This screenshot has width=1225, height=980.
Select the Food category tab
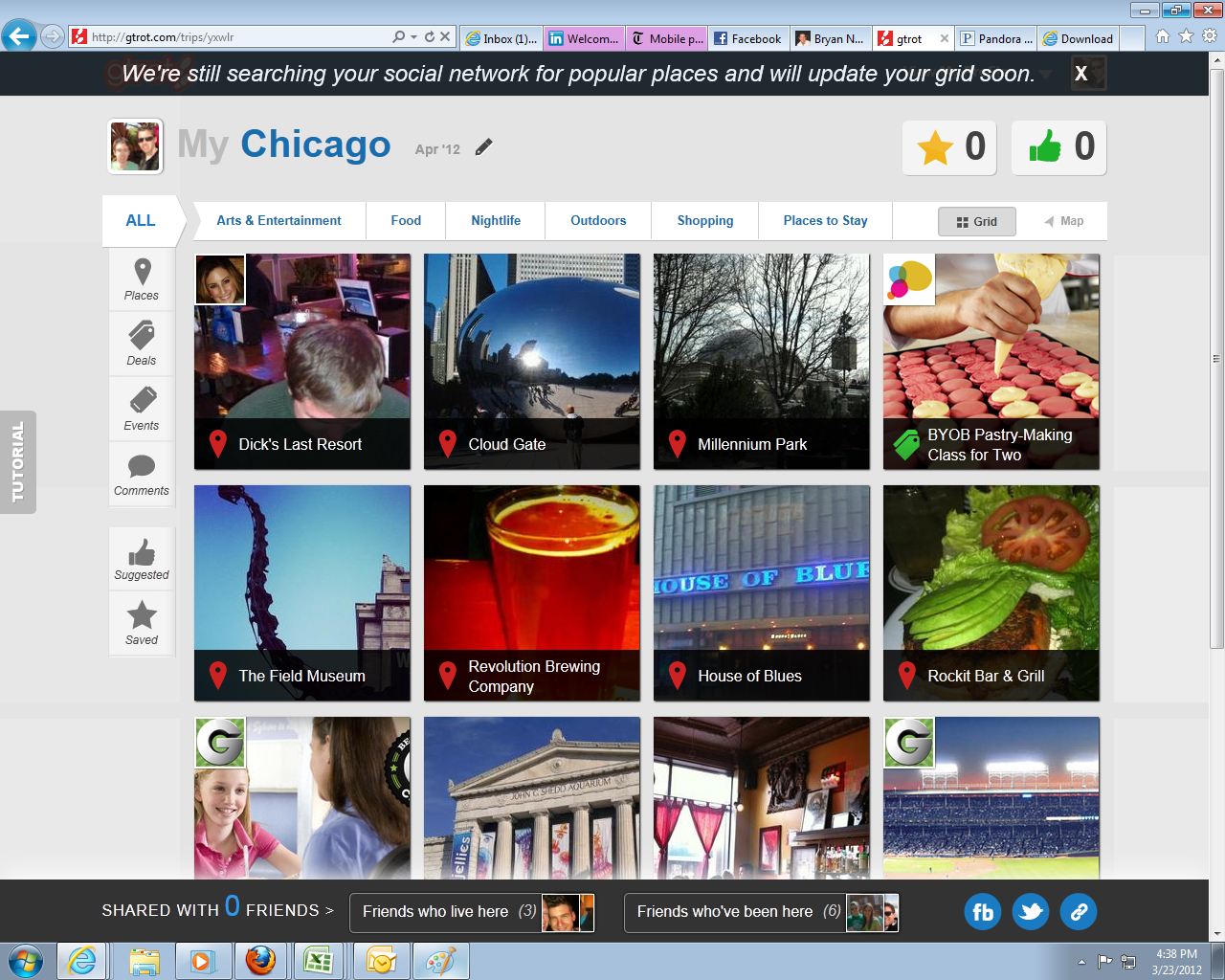click(406, 221)
